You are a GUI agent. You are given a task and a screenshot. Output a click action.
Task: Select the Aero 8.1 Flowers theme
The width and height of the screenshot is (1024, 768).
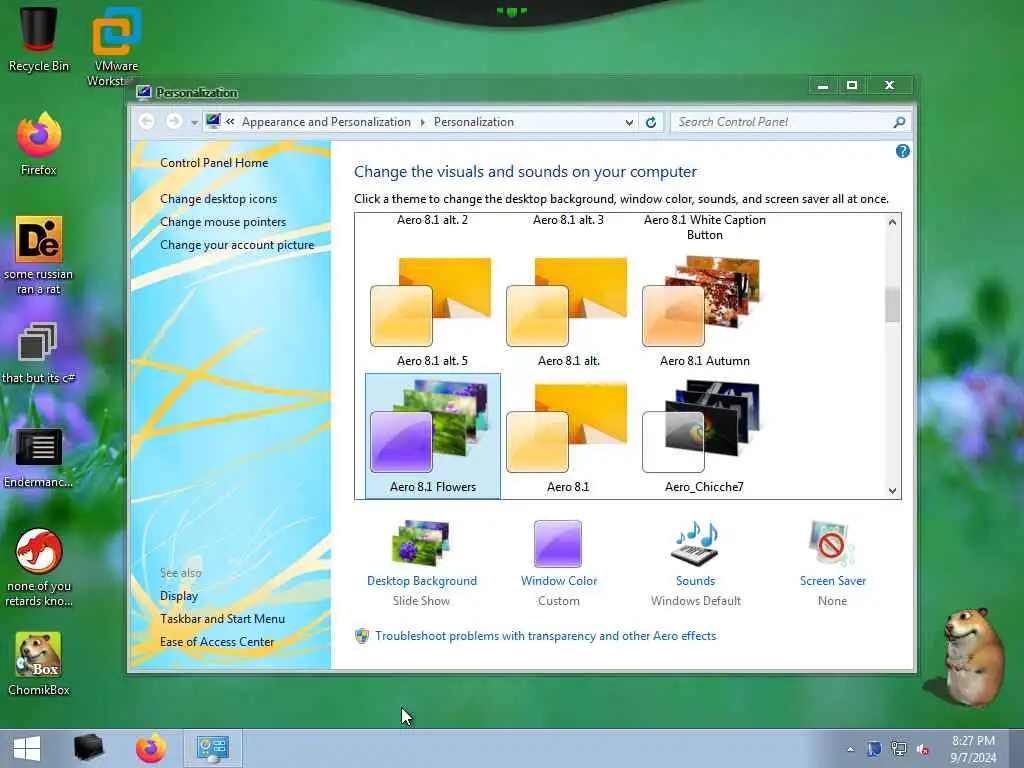pos(432,436)
